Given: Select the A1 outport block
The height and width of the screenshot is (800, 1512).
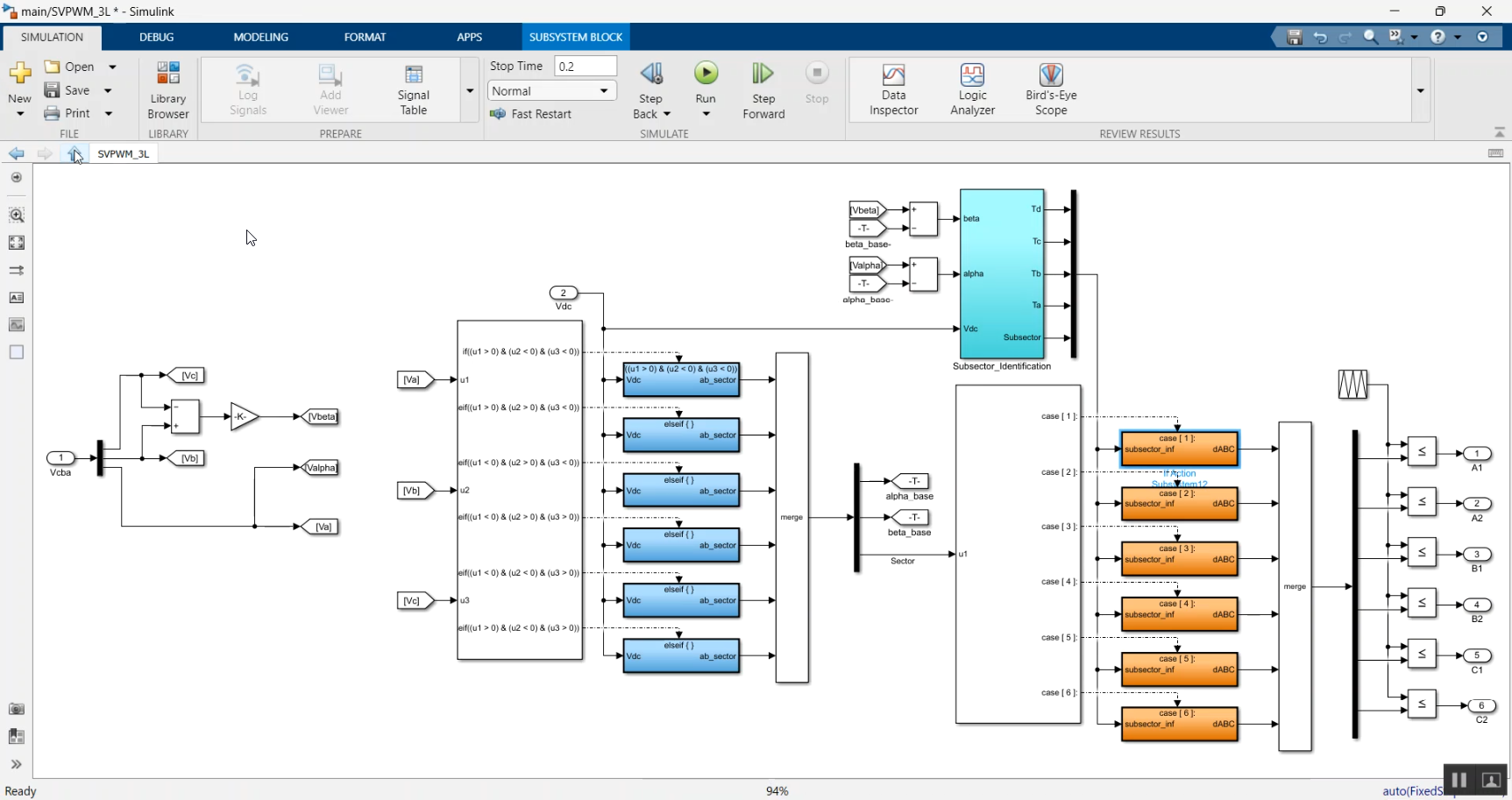Looking at the screenshot, I should [1477, 453].
